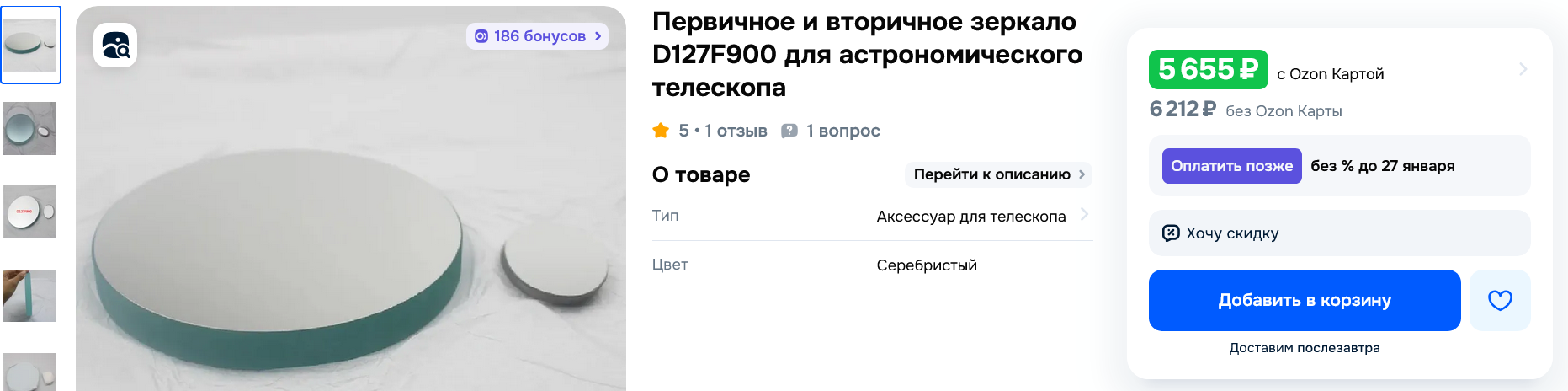Open the 186 бонусов badge
This screenshot has height=391, width=1568.
pyautogui.click(x=537, y=36)
